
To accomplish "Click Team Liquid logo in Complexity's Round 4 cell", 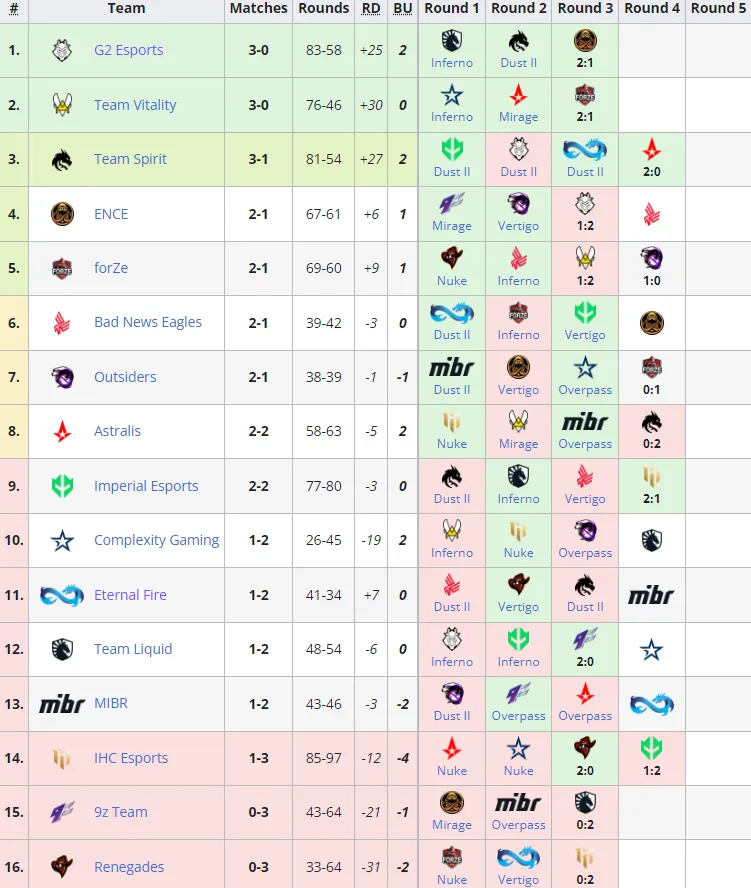I will [x=652, y=541].
